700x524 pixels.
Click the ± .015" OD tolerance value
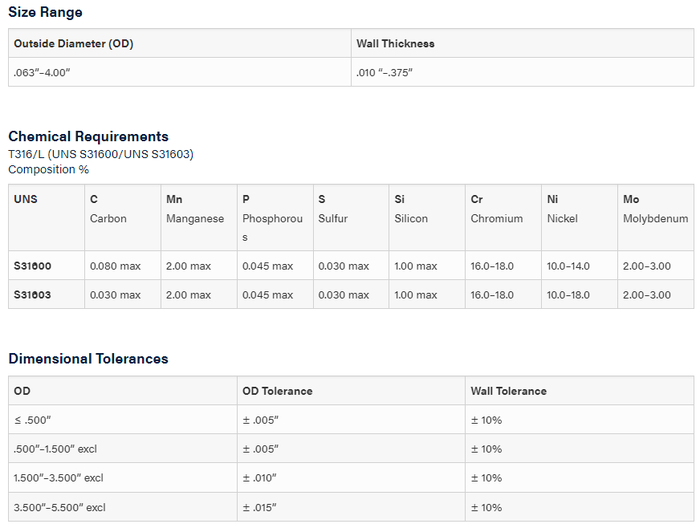click(260, 508)
